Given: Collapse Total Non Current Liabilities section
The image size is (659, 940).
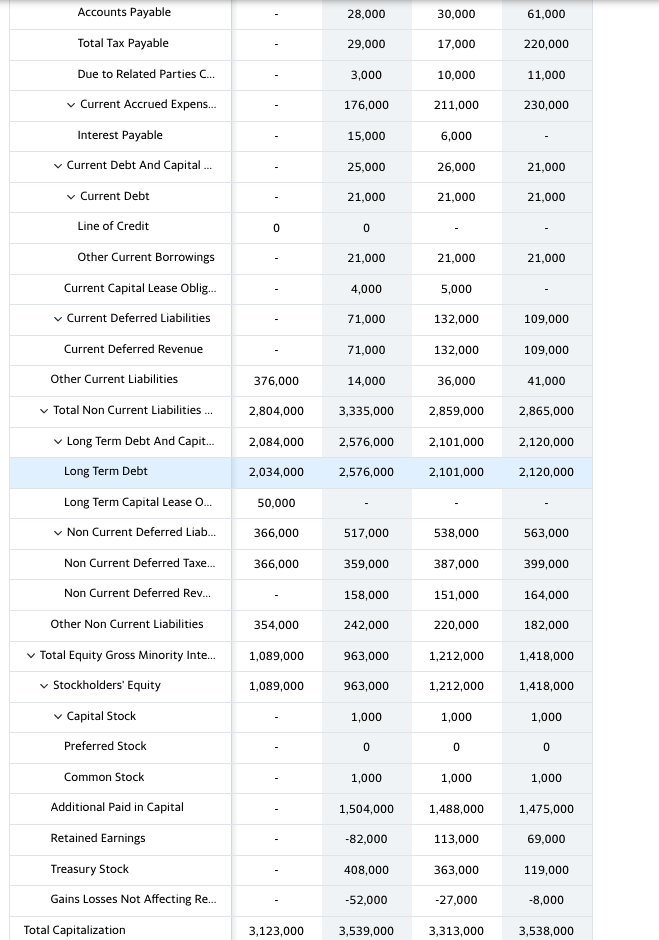Looking at the screenshot, I should click(43, 411).
